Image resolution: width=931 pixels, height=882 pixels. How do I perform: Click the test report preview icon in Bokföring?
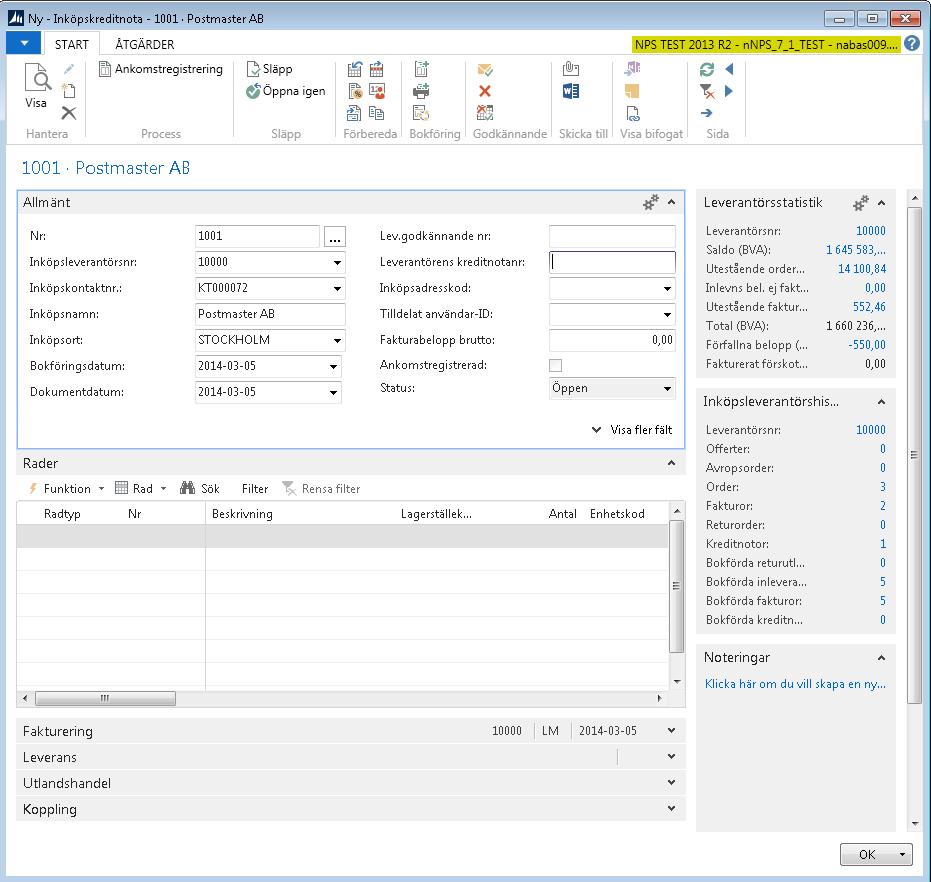coord(422,113)
